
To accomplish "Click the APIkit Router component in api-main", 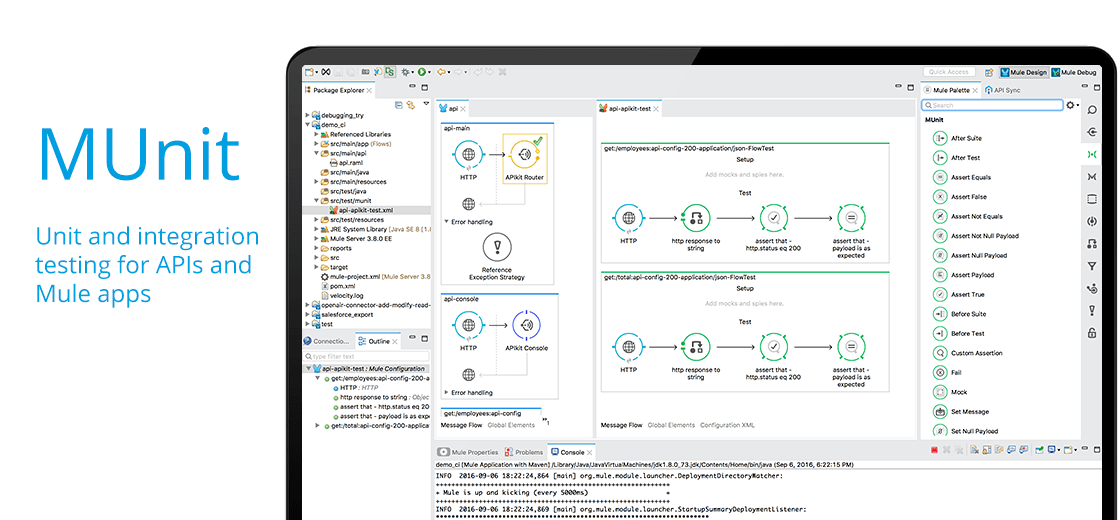I will [525, 160].
